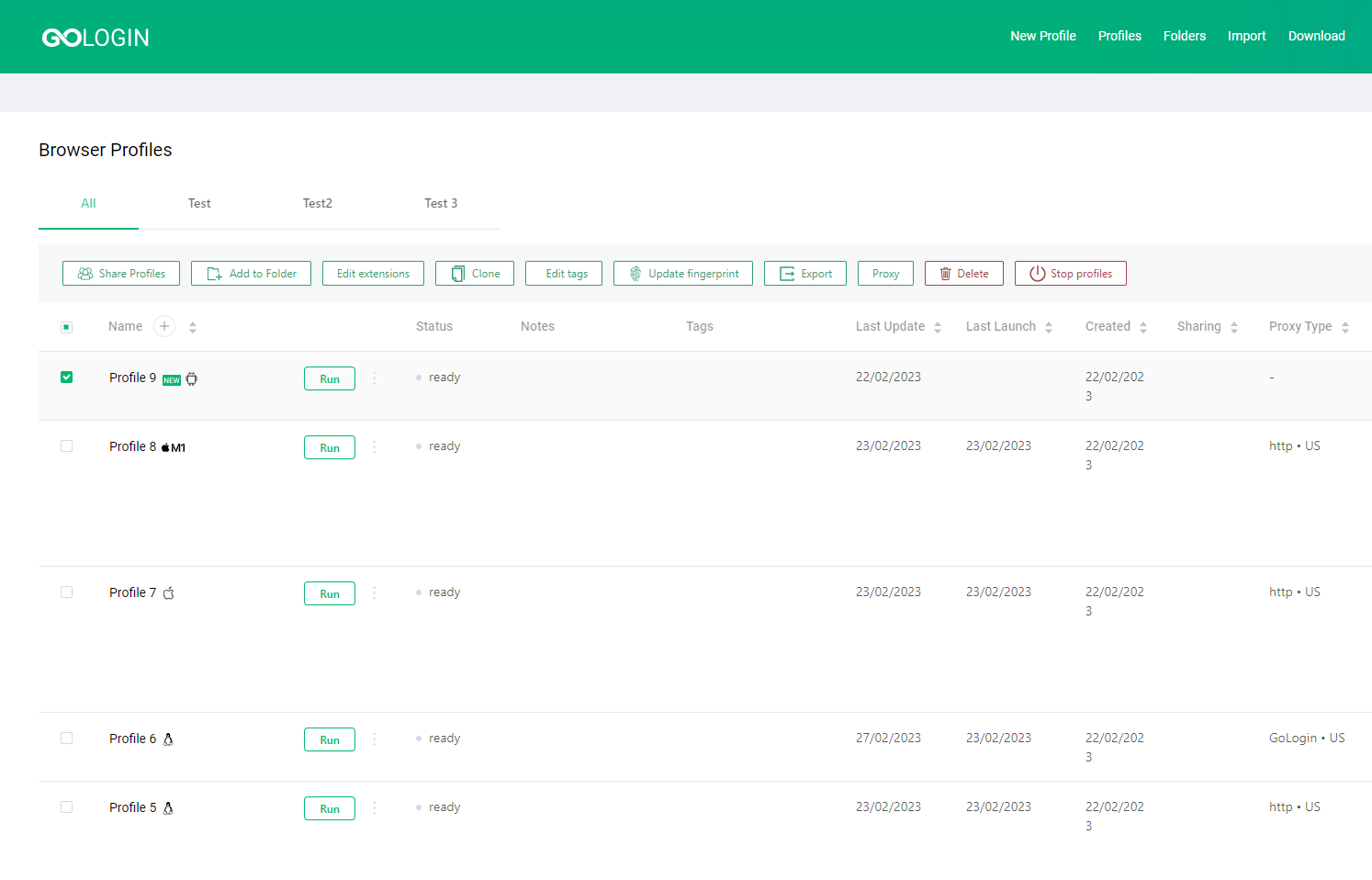Click the sort arrows on Created column
Screen dimensions: 1372x880
point(1143,326)
